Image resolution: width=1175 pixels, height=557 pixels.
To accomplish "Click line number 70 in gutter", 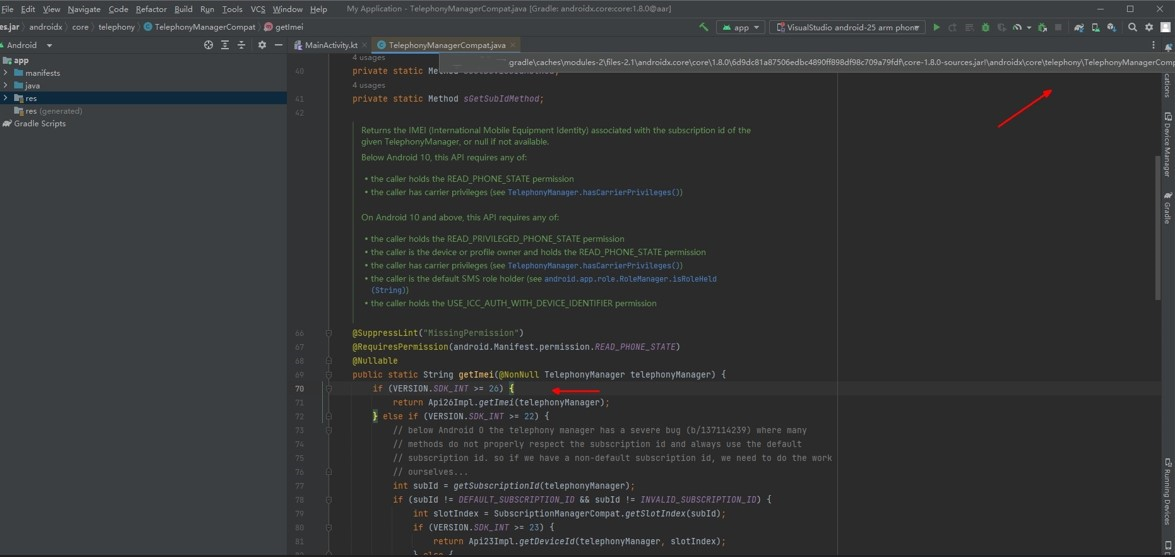I will [x=300, y=388].
